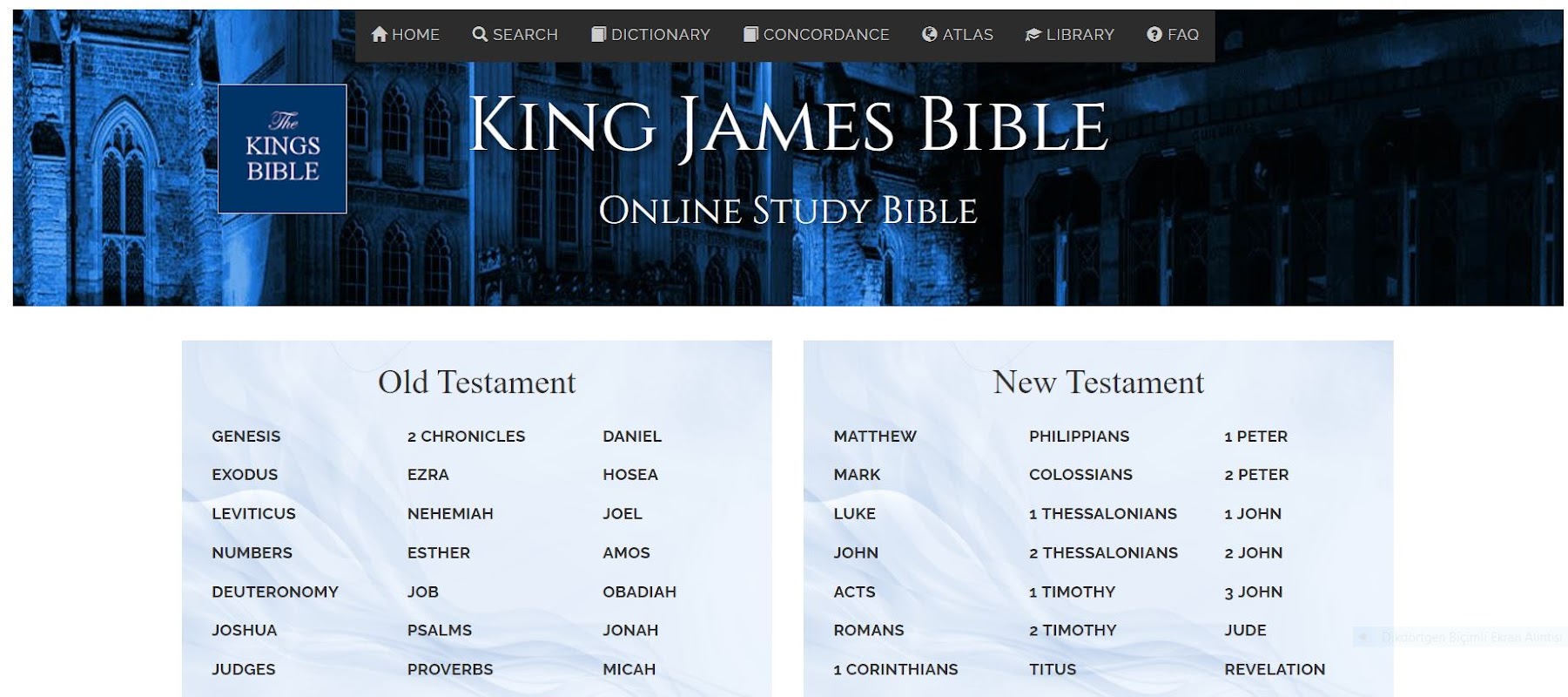This screenshot has width=1568, height=697.
Task: Select the Jonah link
Action: (x=630, y=631)
